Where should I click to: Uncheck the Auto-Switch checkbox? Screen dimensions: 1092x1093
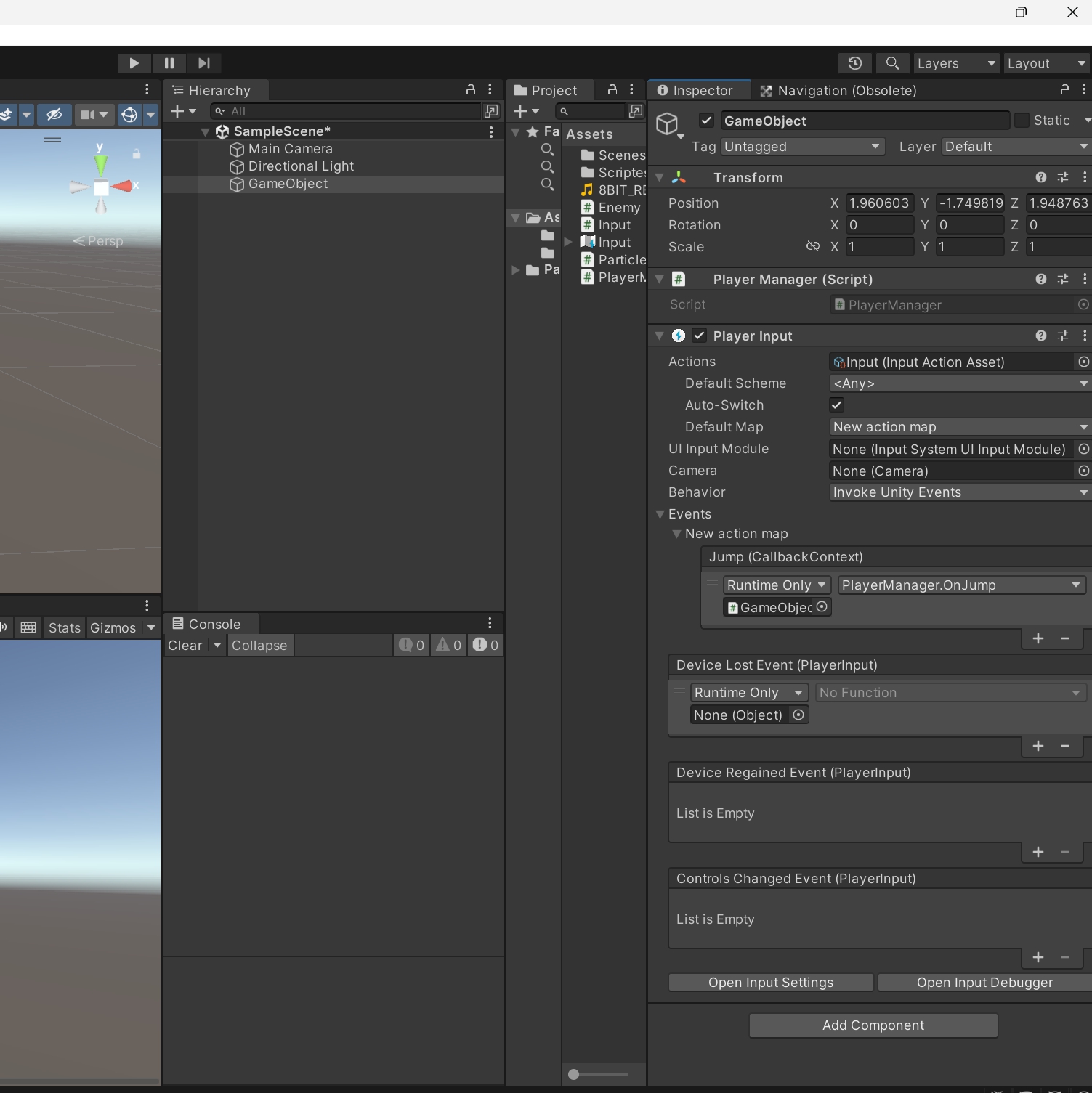pos(837,405)
